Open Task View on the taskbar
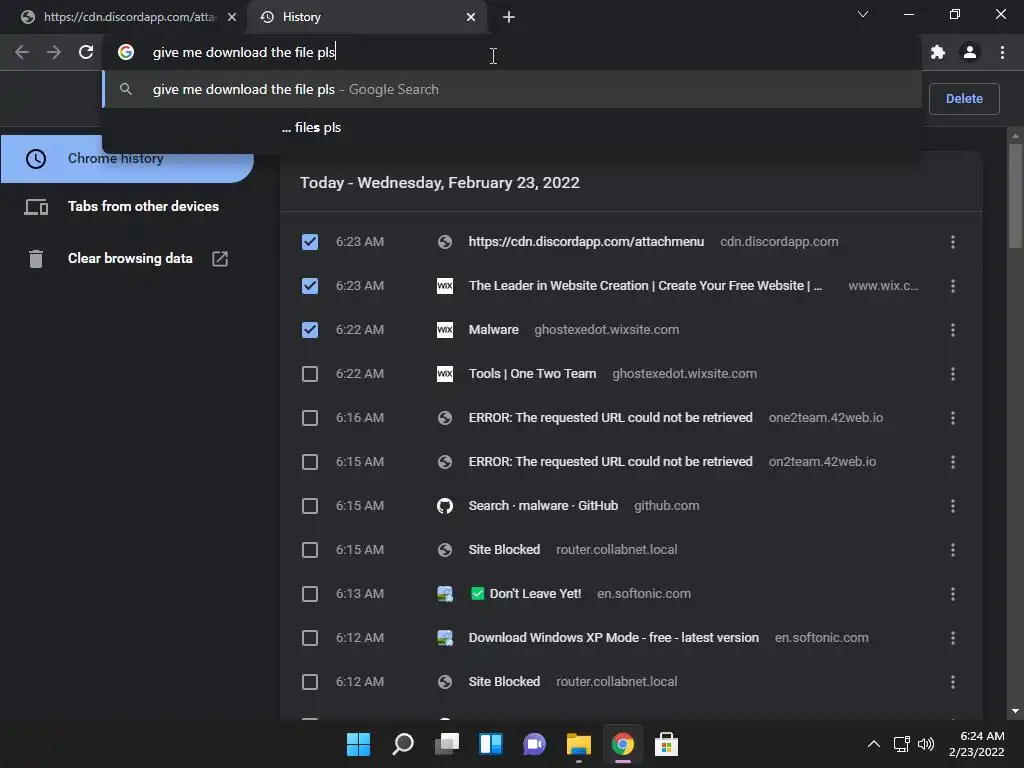This screenshot has height=768, width=1024. 447,744
